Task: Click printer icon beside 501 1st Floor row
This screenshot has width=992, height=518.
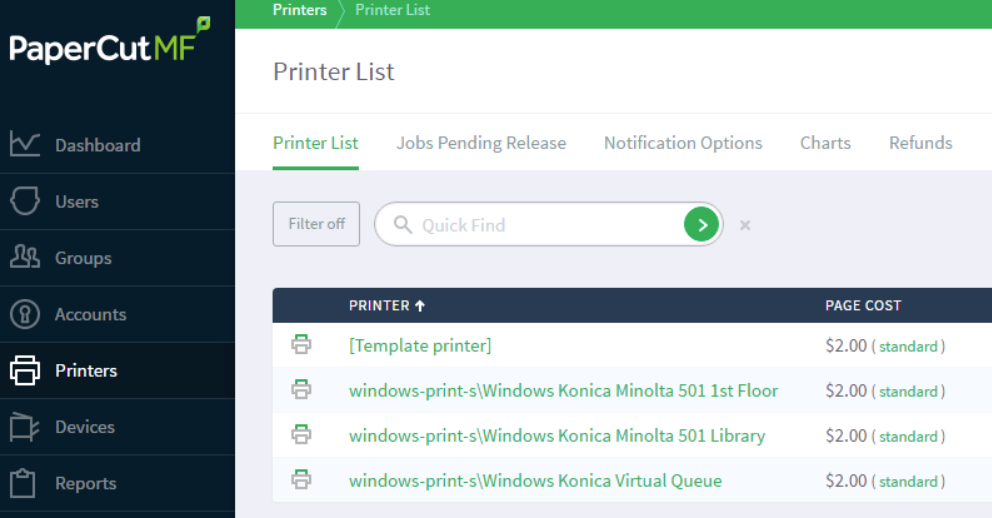Action: coord(301,390)
